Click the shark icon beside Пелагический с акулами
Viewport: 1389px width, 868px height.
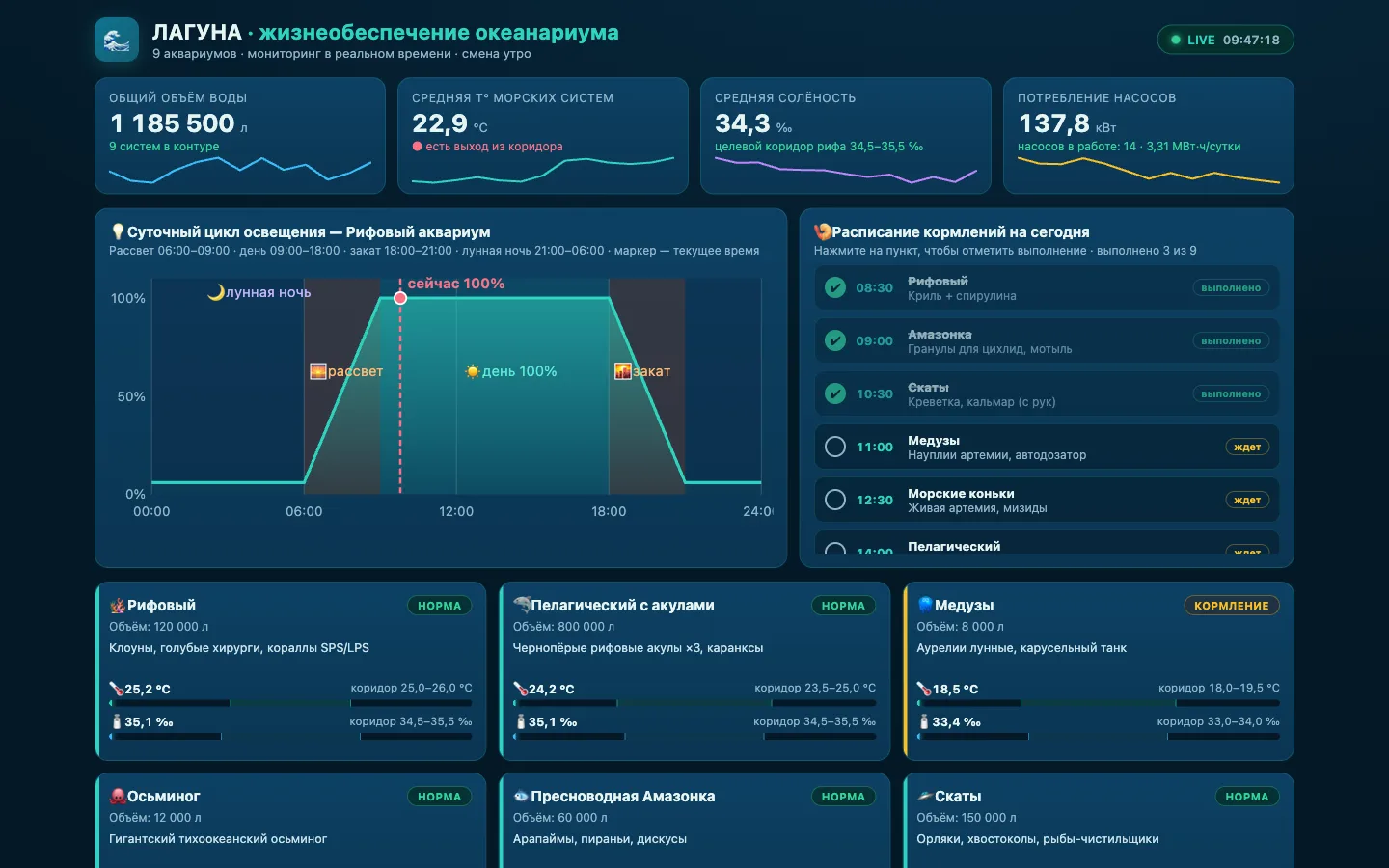(x=522, y=606)
